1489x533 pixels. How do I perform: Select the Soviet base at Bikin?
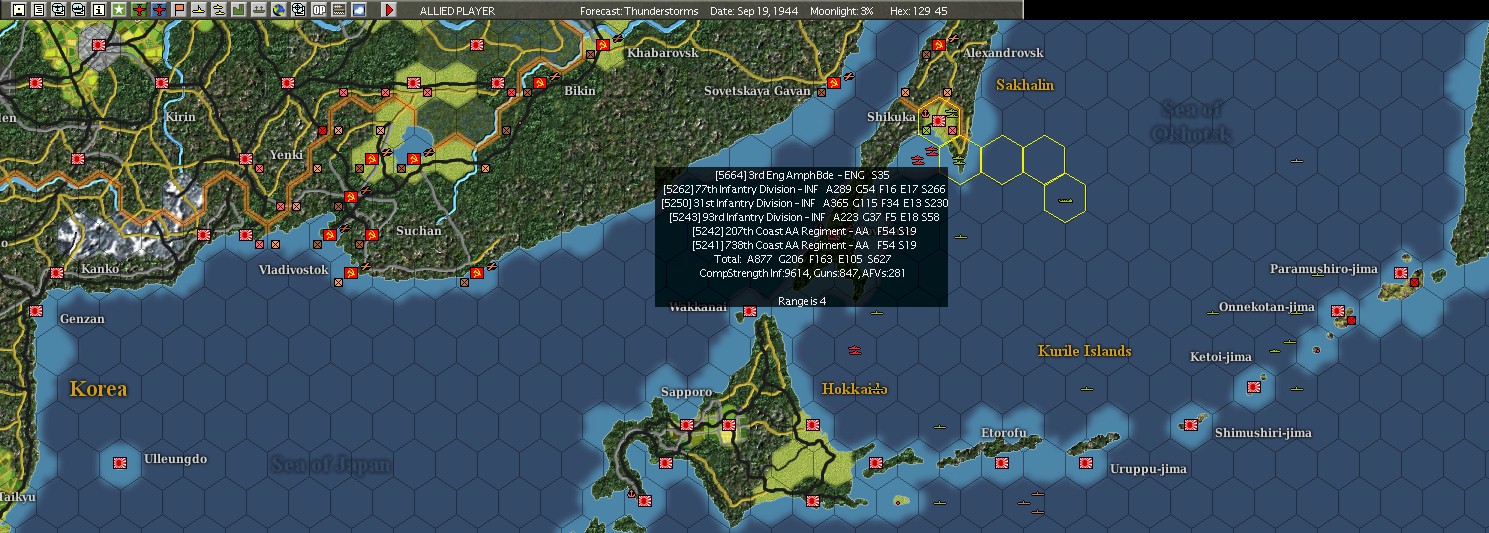(x=540, y=83)
